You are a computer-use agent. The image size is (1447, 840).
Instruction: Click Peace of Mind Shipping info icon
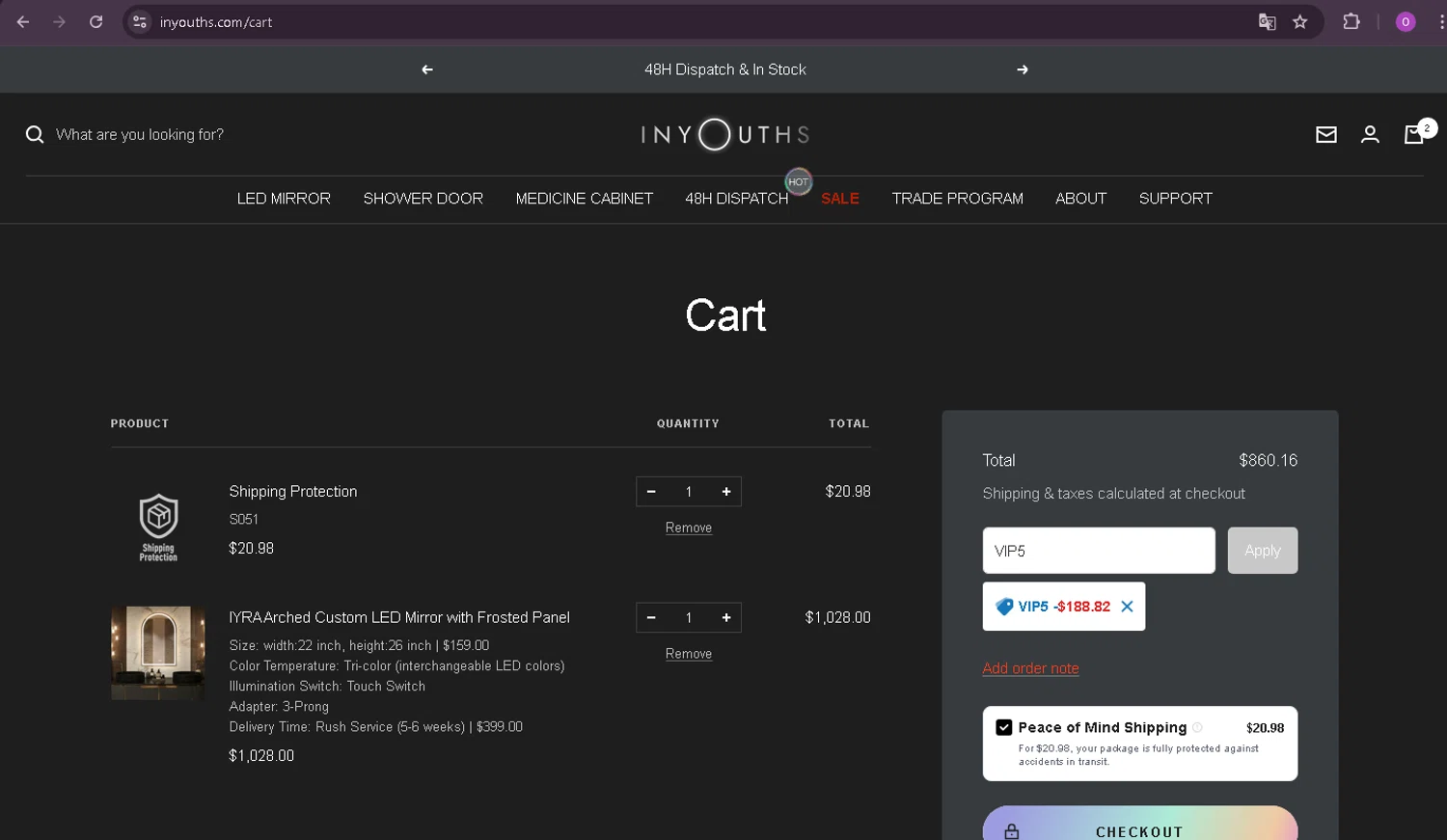pyautogui.click(x=1197, y=728)
